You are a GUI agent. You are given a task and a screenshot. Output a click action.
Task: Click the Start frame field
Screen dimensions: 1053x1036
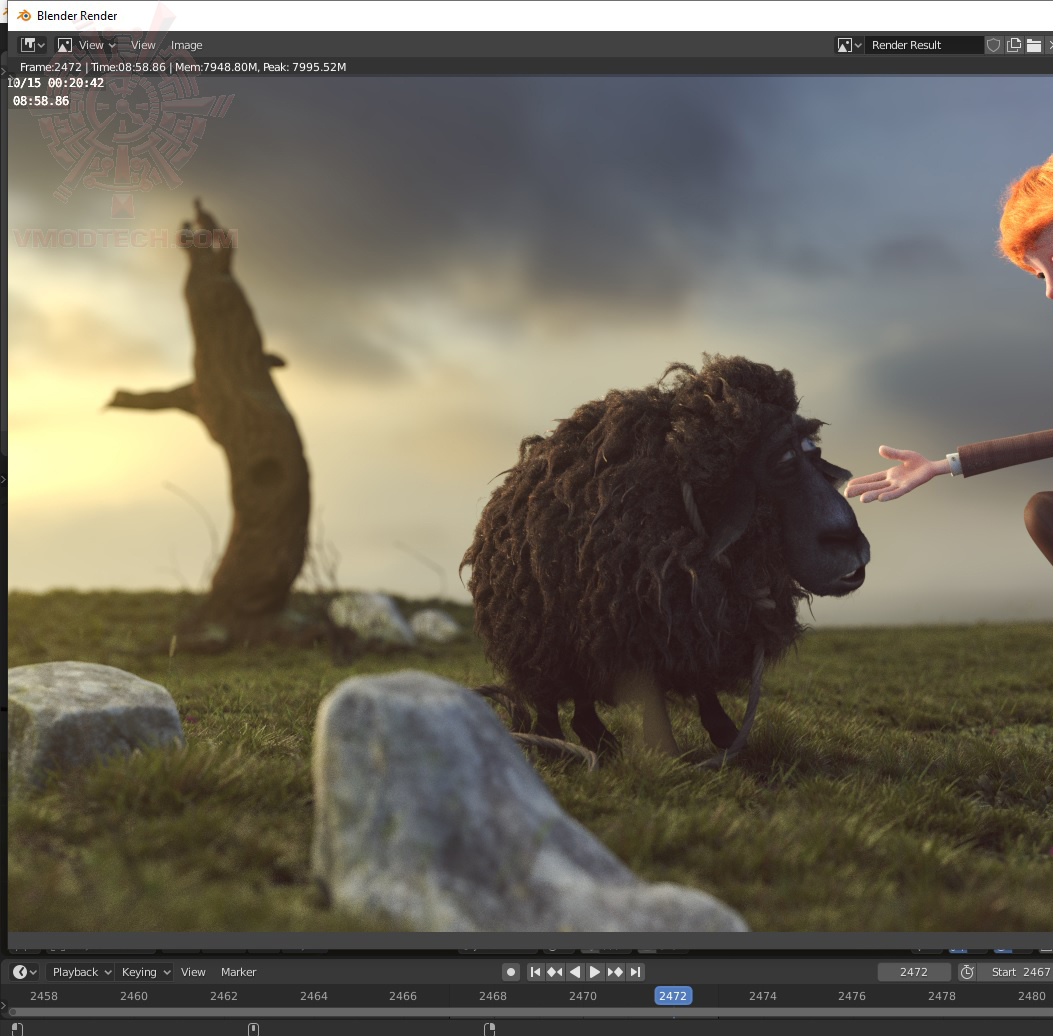[1016, 972]
